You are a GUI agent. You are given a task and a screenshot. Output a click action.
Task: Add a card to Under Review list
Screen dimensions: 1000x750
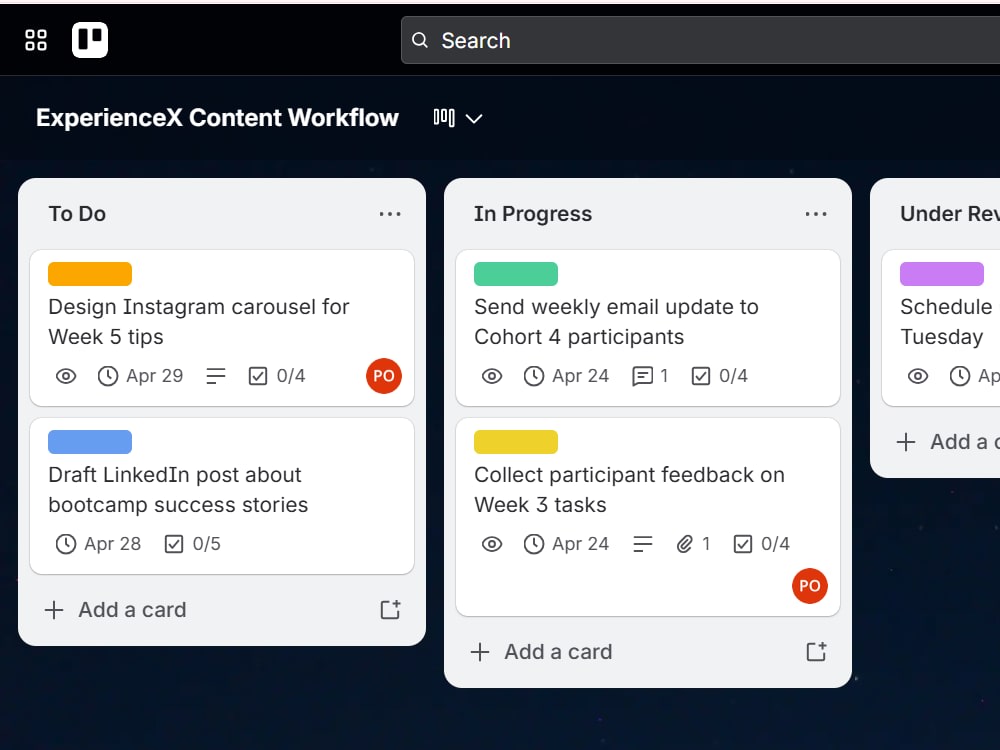(x=947, y=442)
